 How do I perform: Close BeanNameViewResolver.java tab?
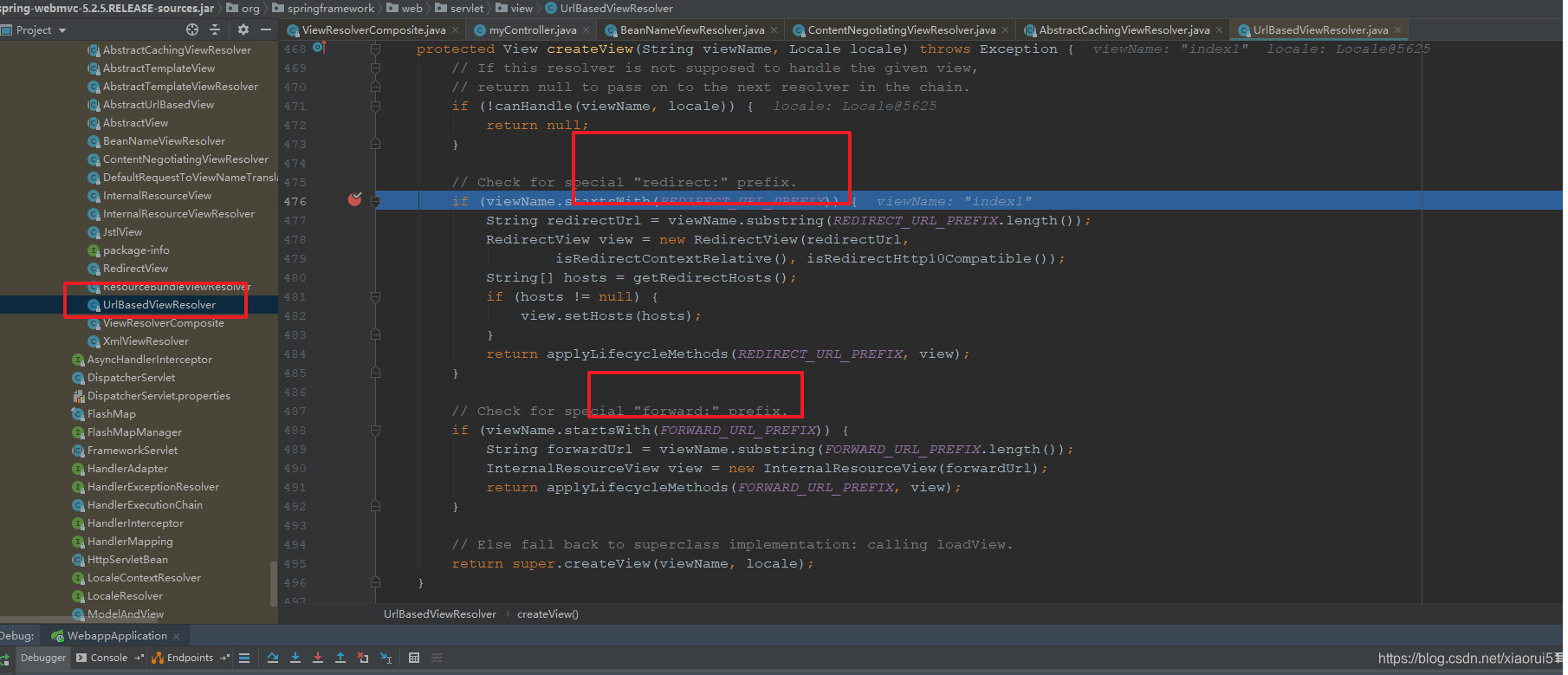pos(774,30)
